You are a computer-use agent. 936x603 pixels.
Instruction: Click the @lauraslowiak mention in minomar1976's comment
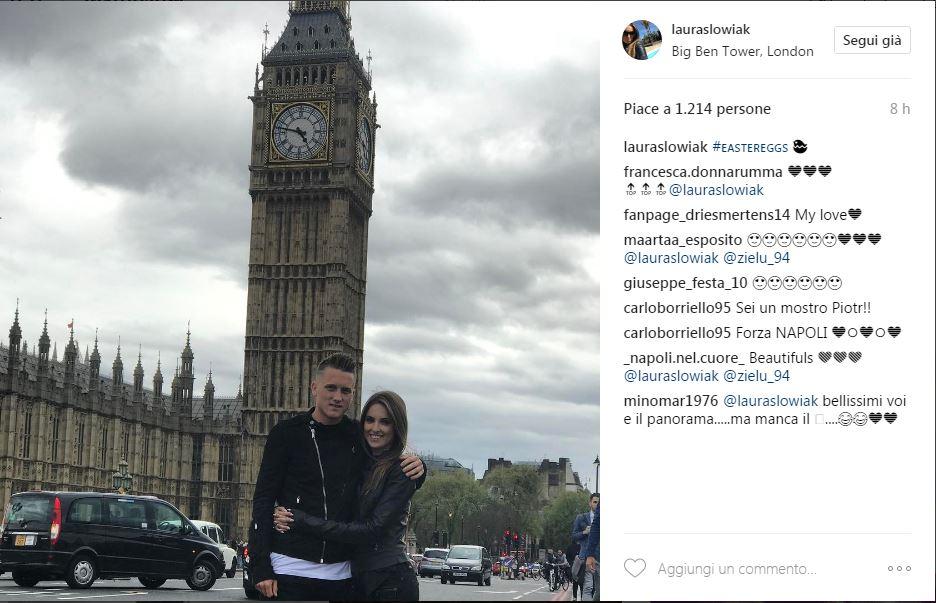pos(770,401)
